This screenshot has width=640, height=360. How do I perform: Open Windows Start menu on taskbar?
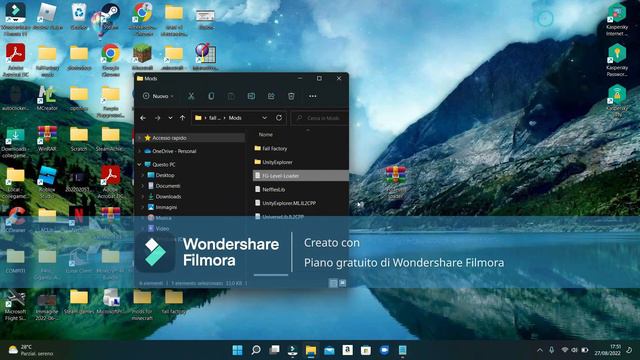[x=237, y=350]
